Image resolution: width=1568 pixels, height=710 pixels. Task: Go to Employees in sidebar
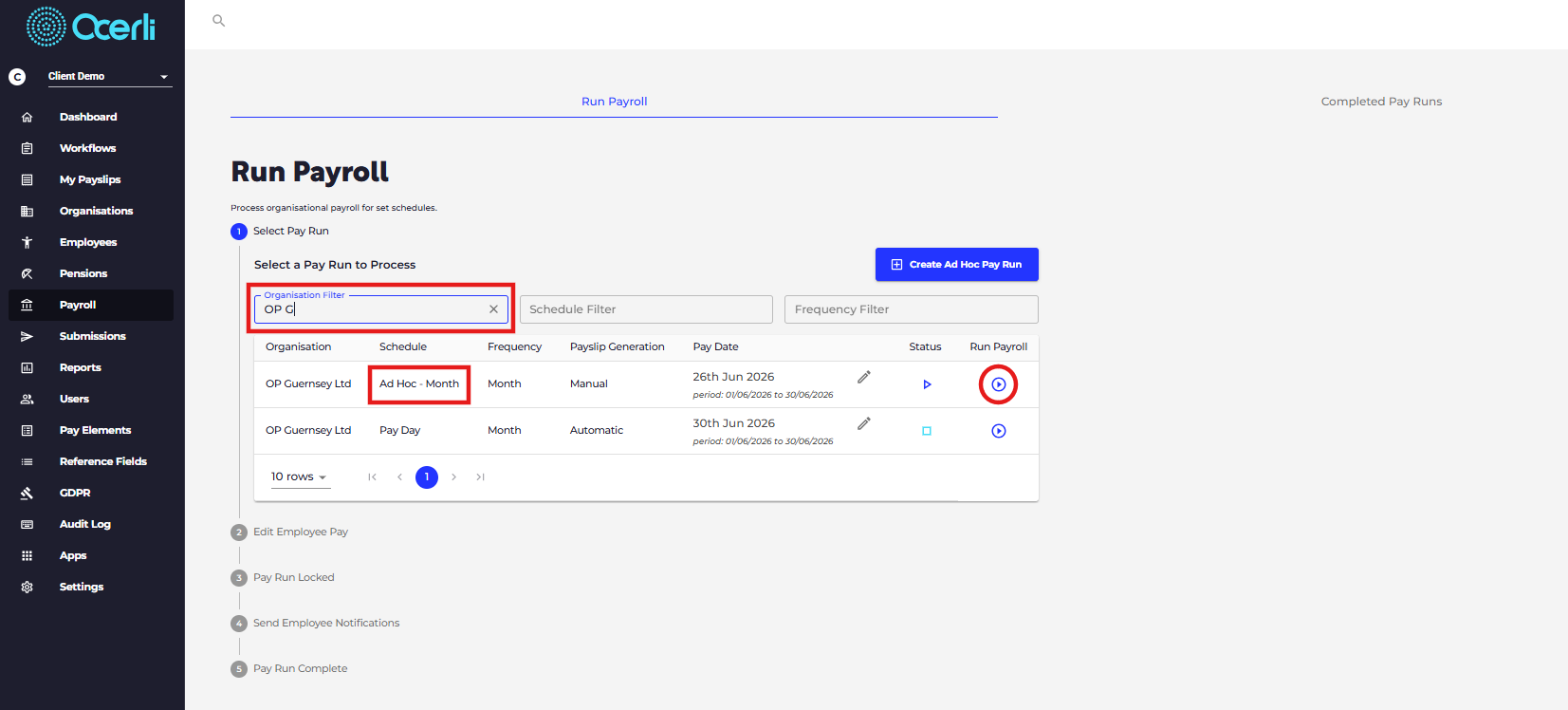[x=88, y=242]
